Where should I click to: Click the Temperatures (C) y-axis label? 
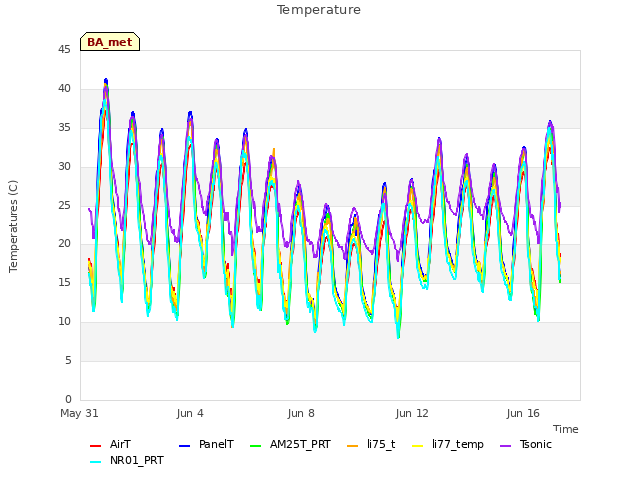tap(13, 226)
